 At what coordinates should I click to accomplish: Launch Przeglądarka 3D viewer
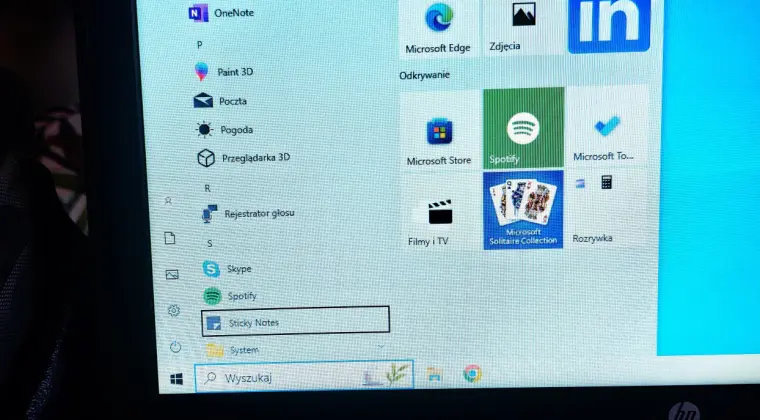coord(243,158)
